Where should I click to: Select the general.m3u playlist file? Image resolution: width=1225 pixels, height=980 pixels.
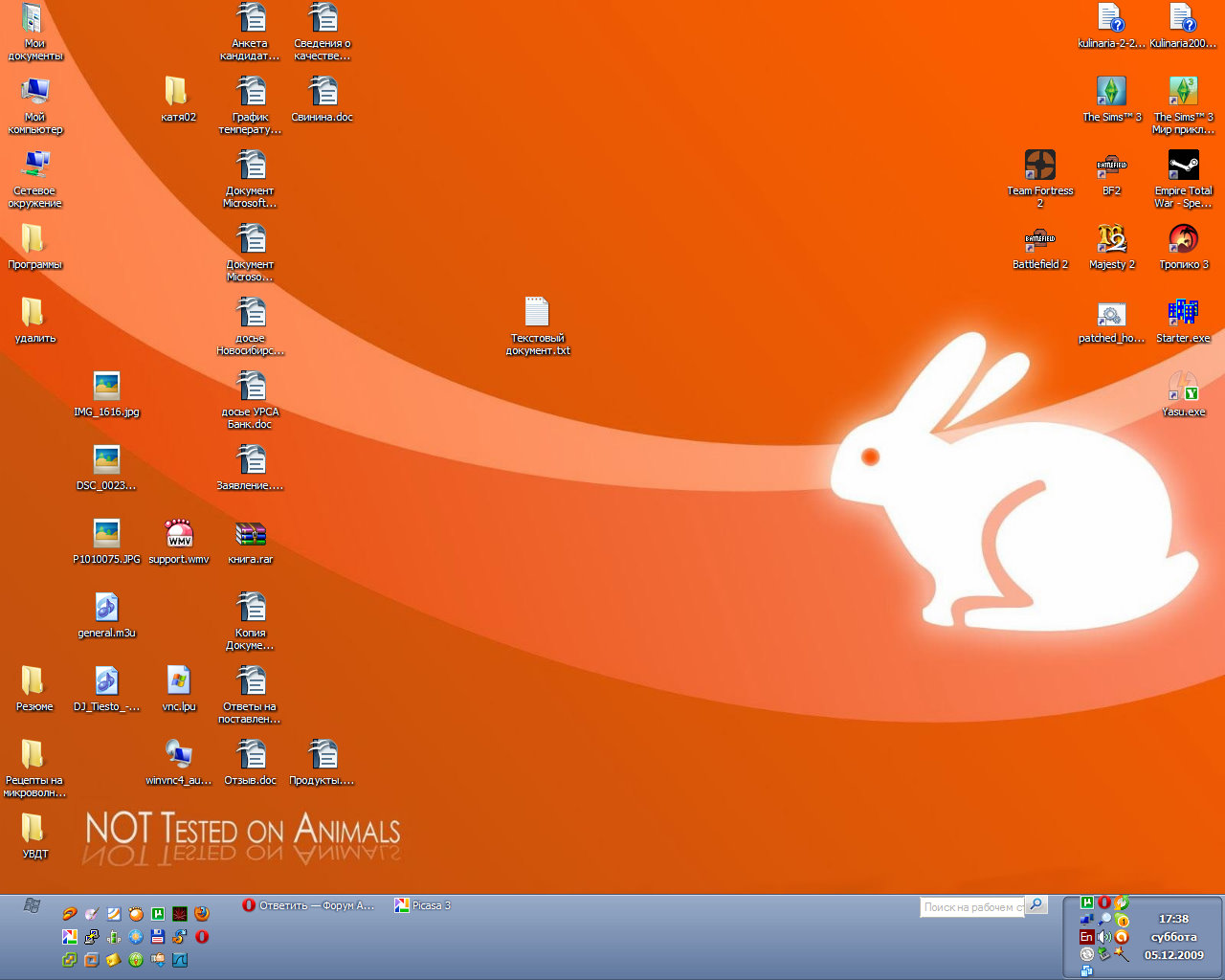click(x=106, y=613)
